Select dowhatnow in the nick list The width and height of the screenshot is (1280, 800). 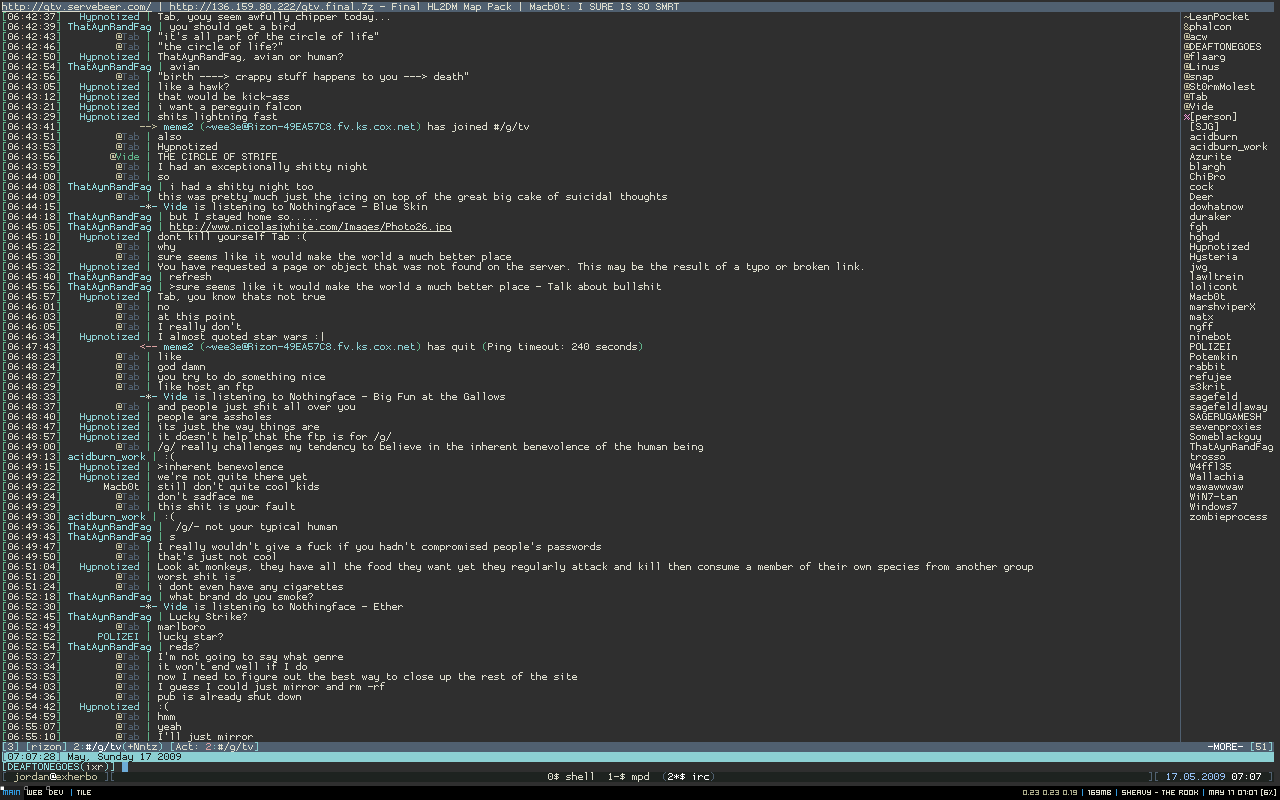tap(1216, 207)
